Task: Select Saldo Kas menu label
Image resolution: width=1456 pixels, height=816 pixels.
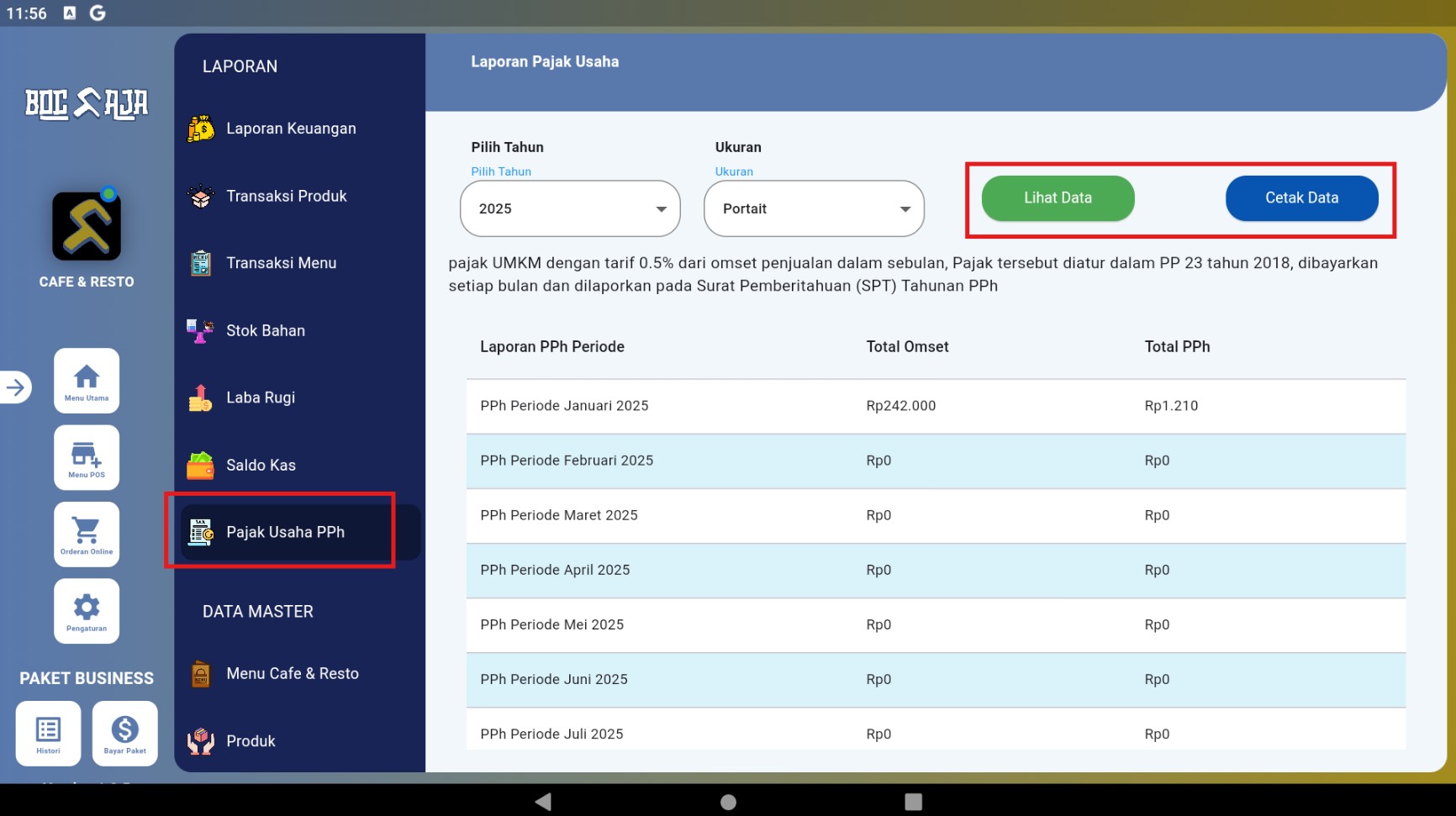Action: pyautogui.click(x=261, y=465)
